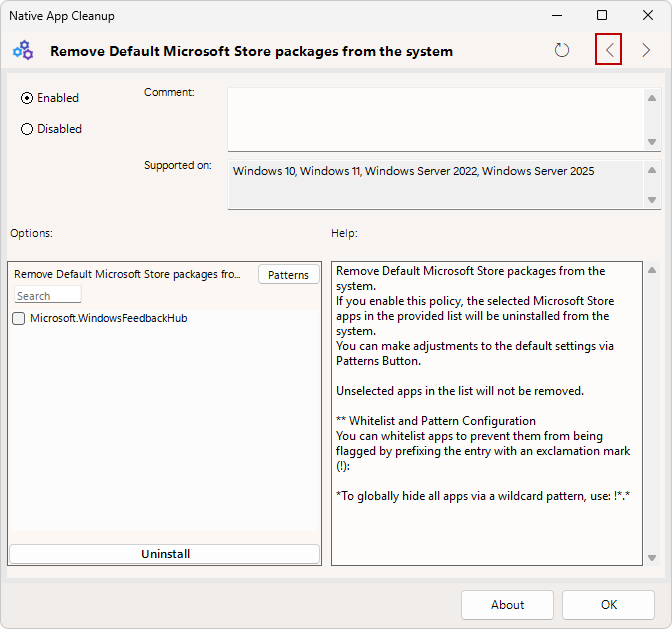
Task: Focus the Search input field
Action: coord(48,296)
